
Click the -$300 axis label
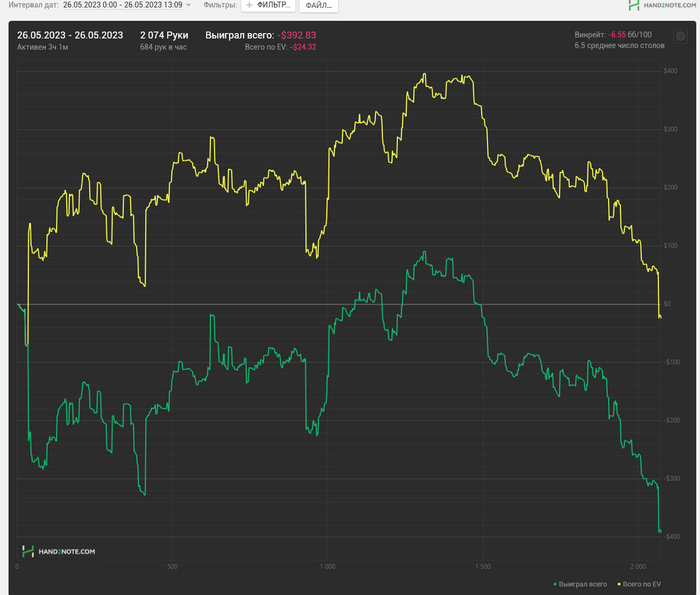pyautogui.click(x=671, y=478)
